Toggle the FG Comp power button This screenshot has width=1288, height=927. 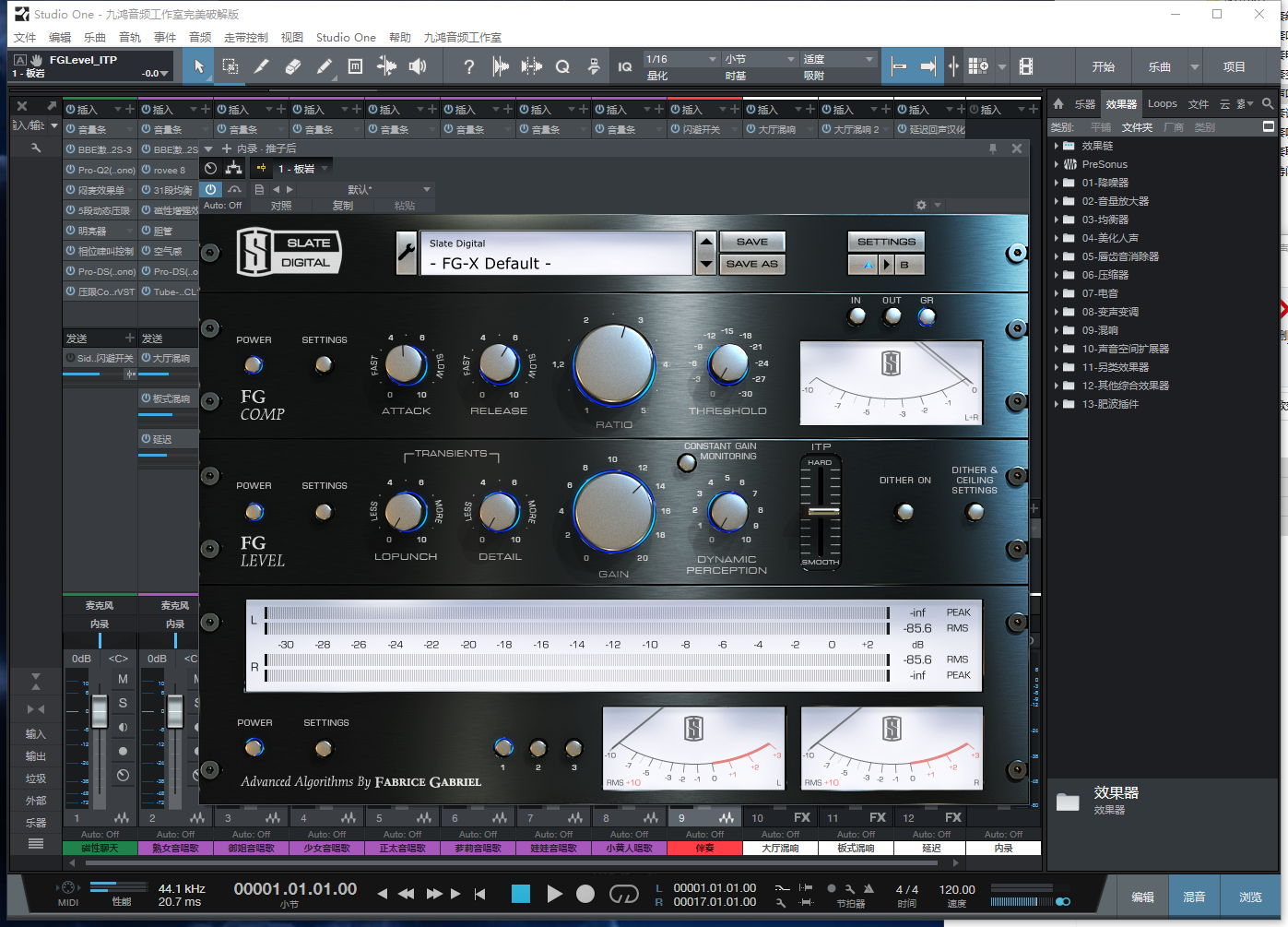[x=254, y=364]
